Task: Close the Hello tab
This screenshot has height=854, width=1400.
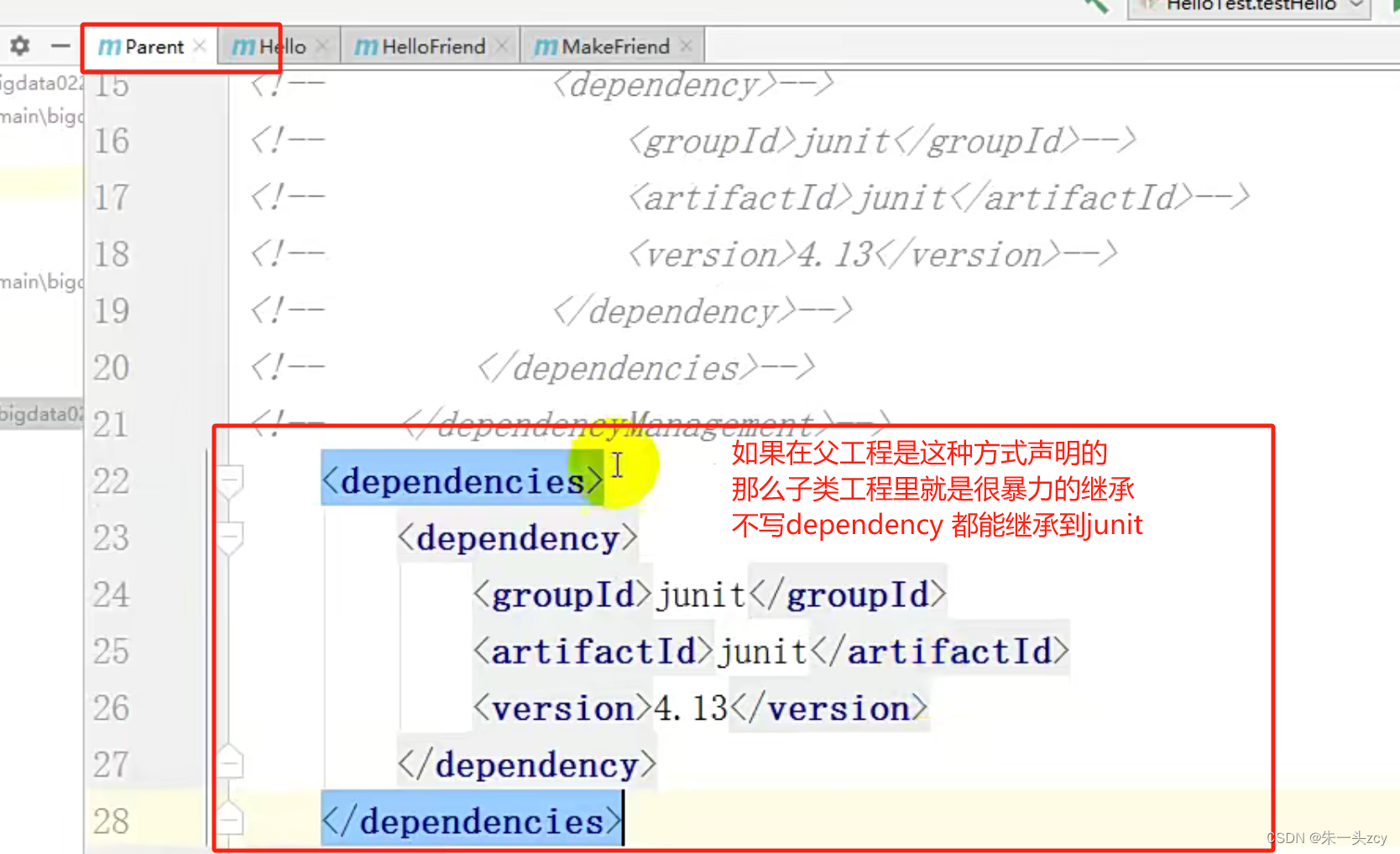Action: click(x=322, y=46)
